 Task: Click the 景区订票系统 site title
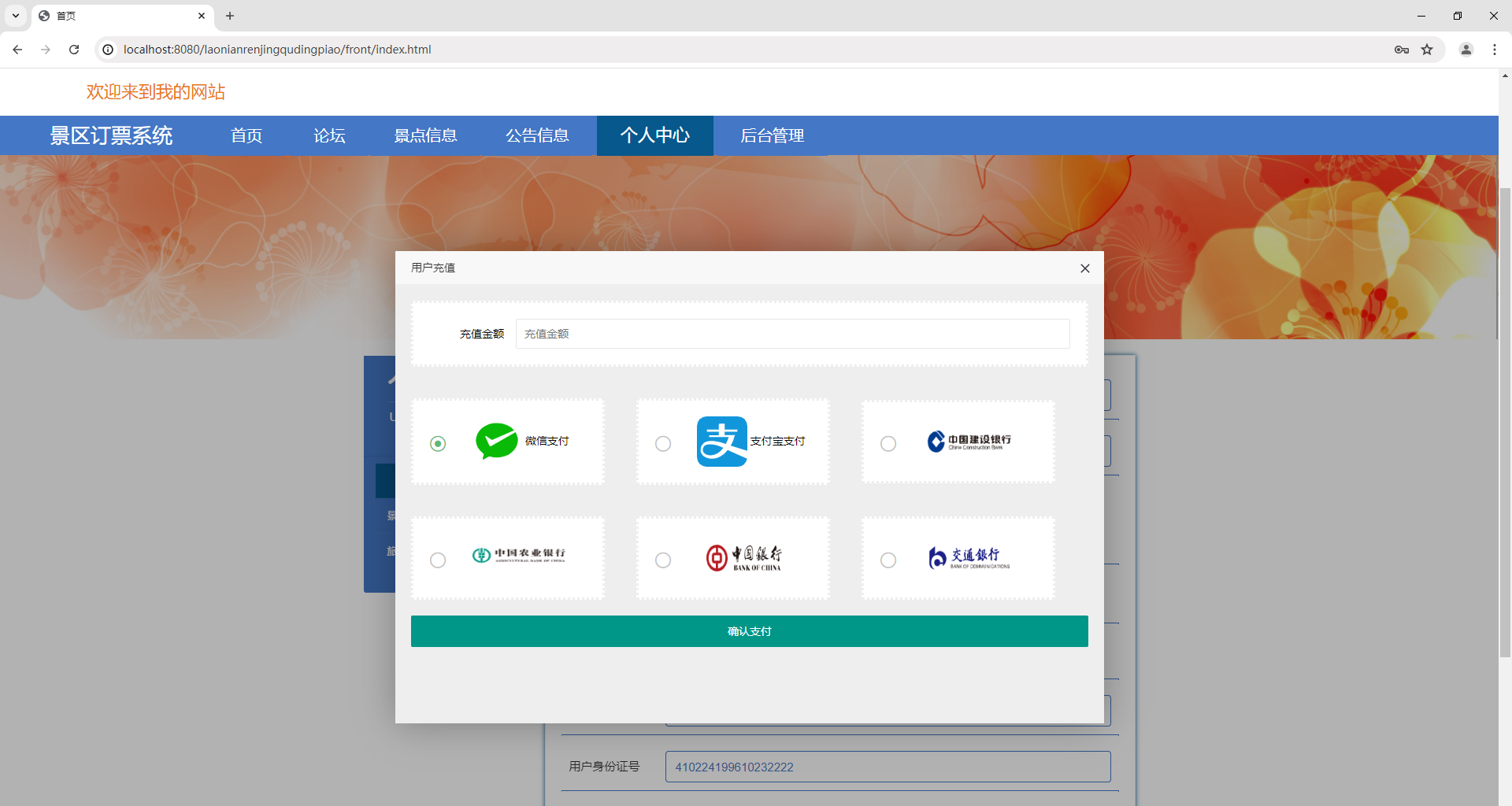coord(111,135)
